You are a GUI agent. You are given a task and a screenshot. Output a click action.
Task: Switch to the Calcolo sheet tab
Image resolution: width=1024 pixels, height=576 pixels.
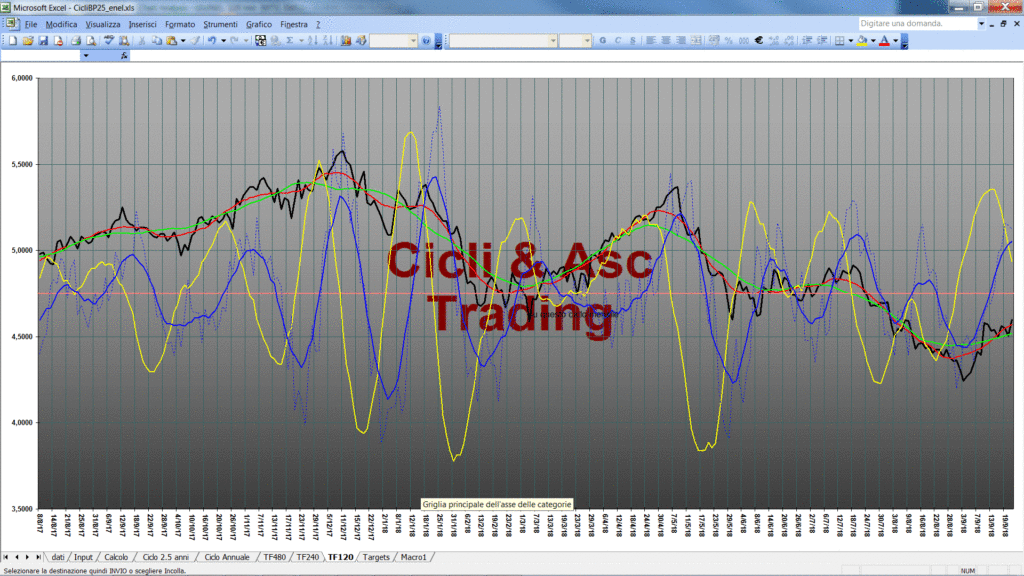(x=116, y=557)
